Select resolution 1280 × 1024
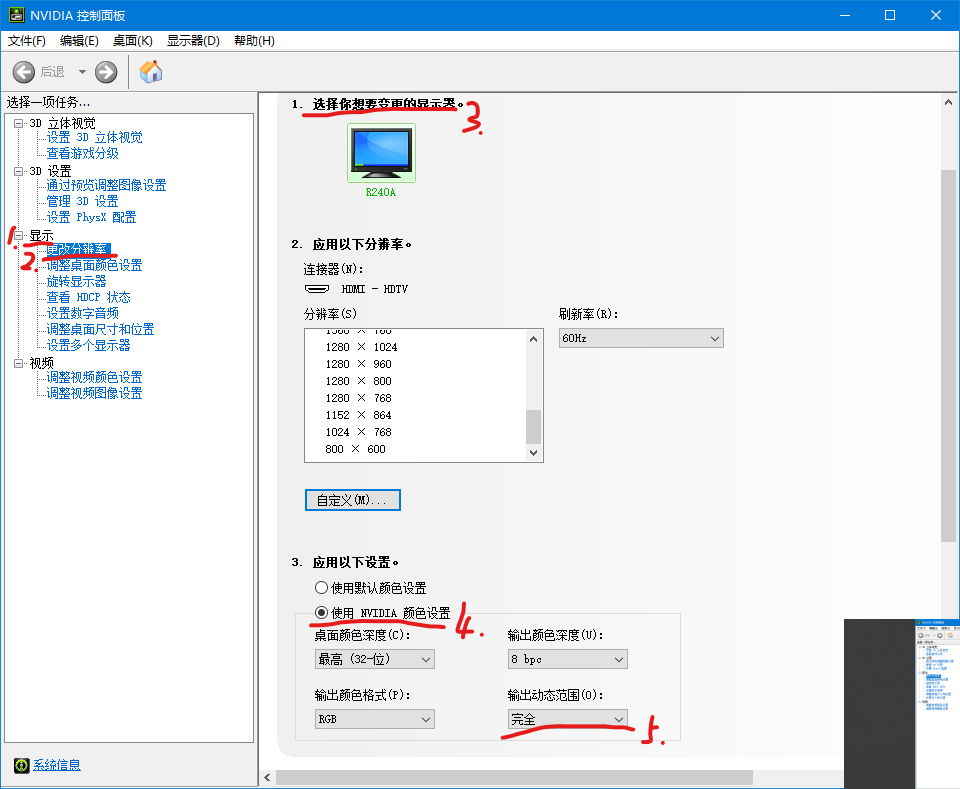Screen dimensions: 960x789 (361, 347)
